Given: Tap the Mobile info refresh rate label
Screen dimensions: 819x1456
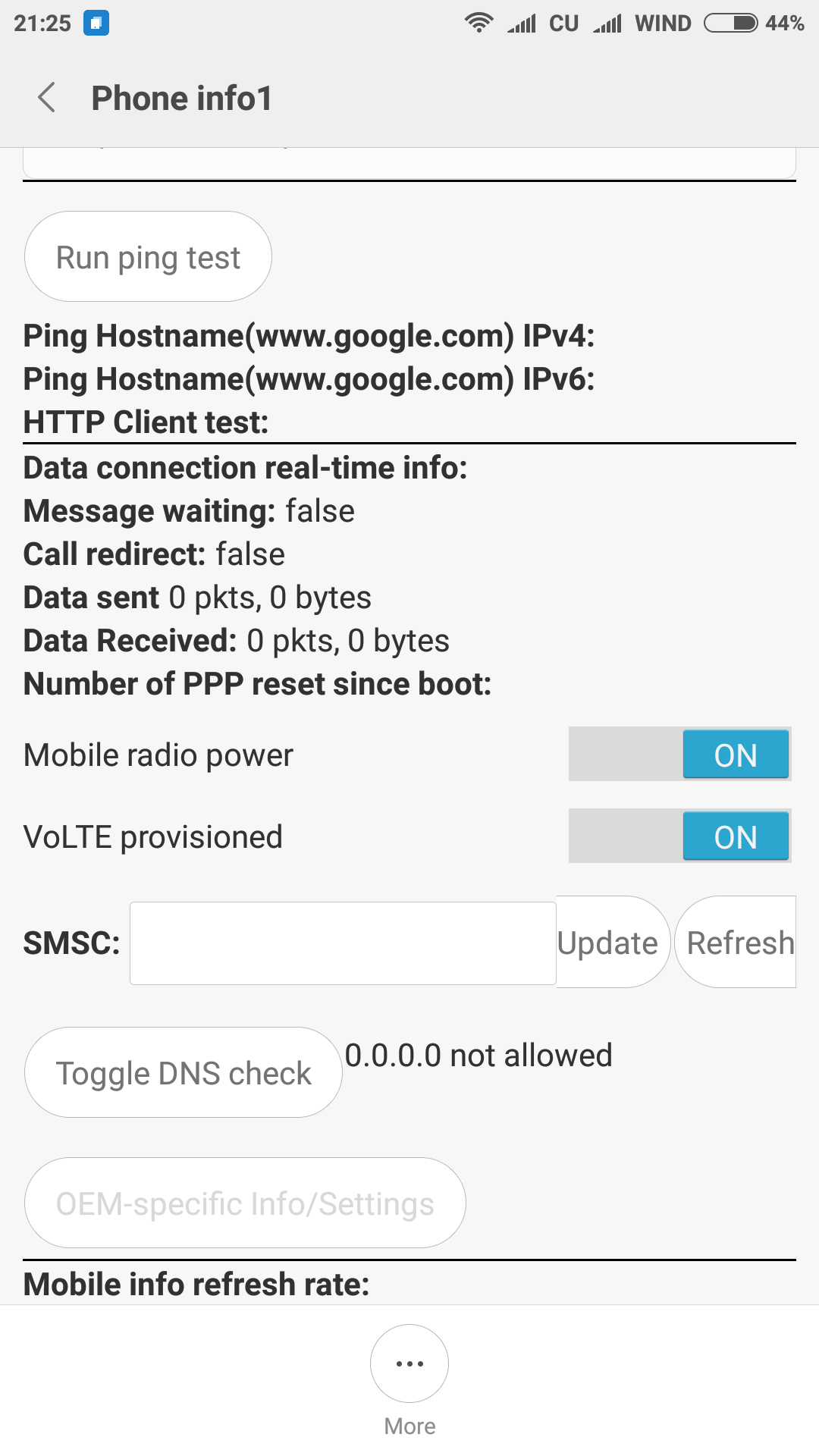Looking at the screenshot, I should [x=196, y=1285].
